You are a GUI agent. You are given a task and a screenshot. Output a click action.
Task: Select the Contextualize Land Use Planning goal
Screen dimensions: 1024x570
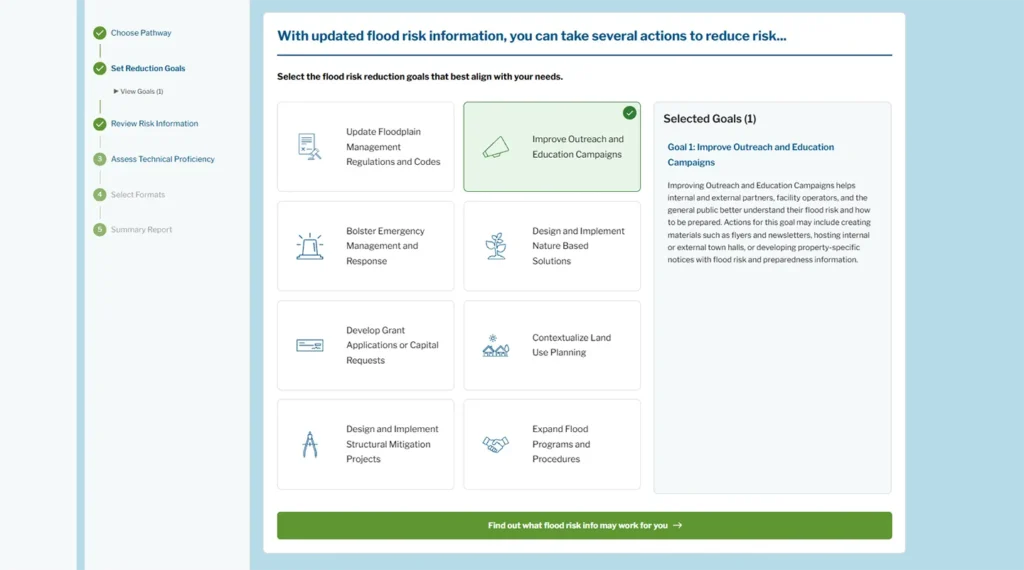(552, 345)
